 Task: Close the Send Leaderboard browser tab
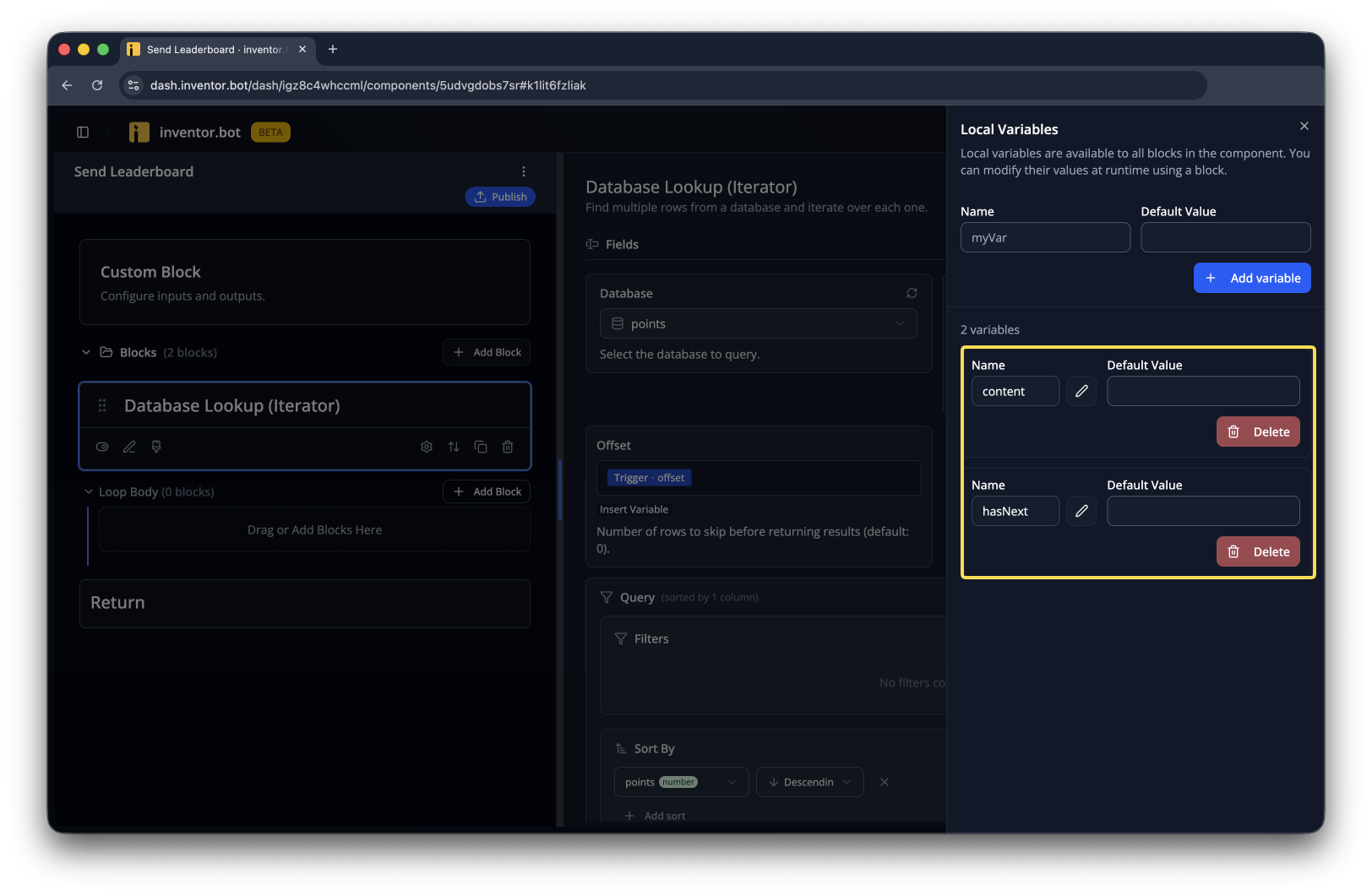[302, 49]
